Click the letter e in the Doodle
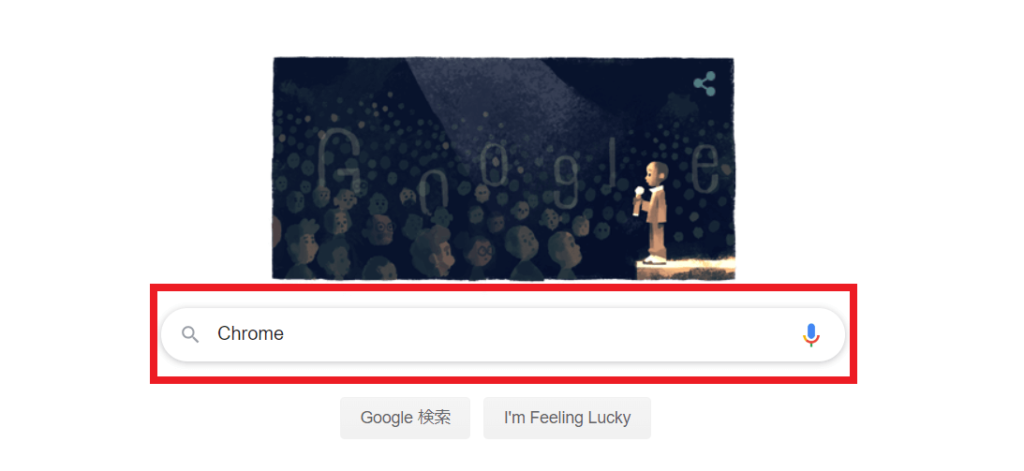The image size is (1024, 471). click(705, 167)
